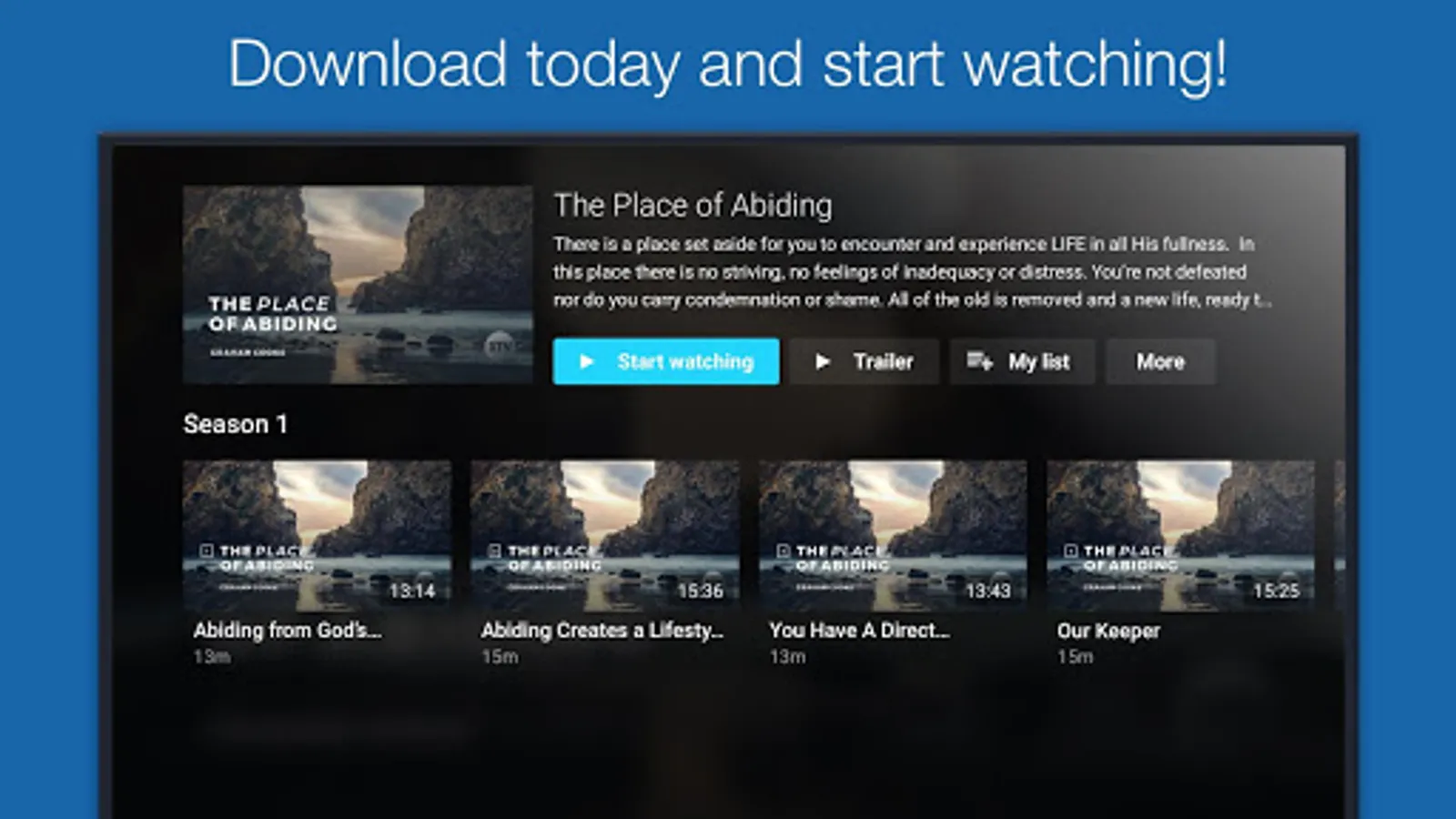Select the You Have A Direct... episode title

pos(859,631)
